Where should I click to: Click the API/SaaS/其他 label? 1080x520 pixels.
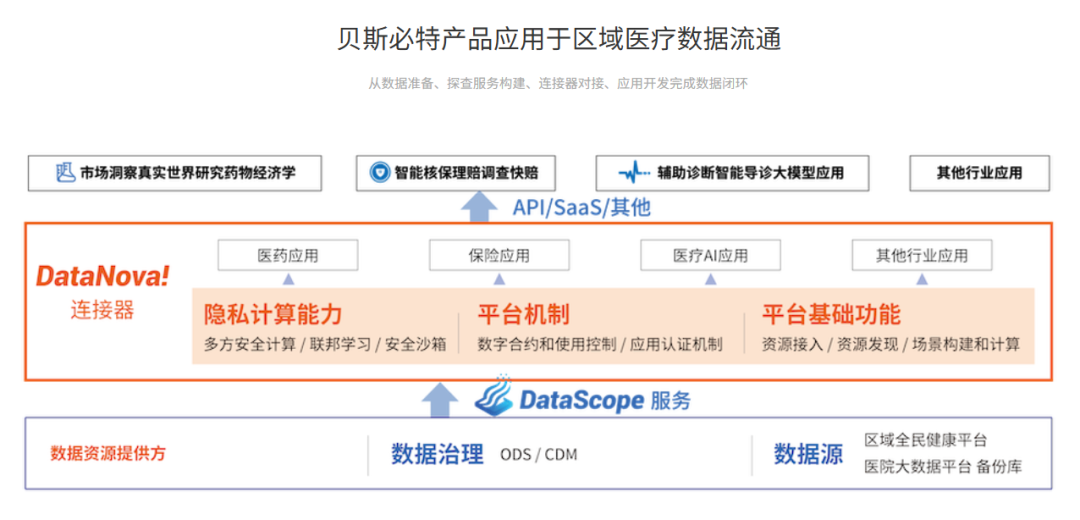tap(581, 207)
